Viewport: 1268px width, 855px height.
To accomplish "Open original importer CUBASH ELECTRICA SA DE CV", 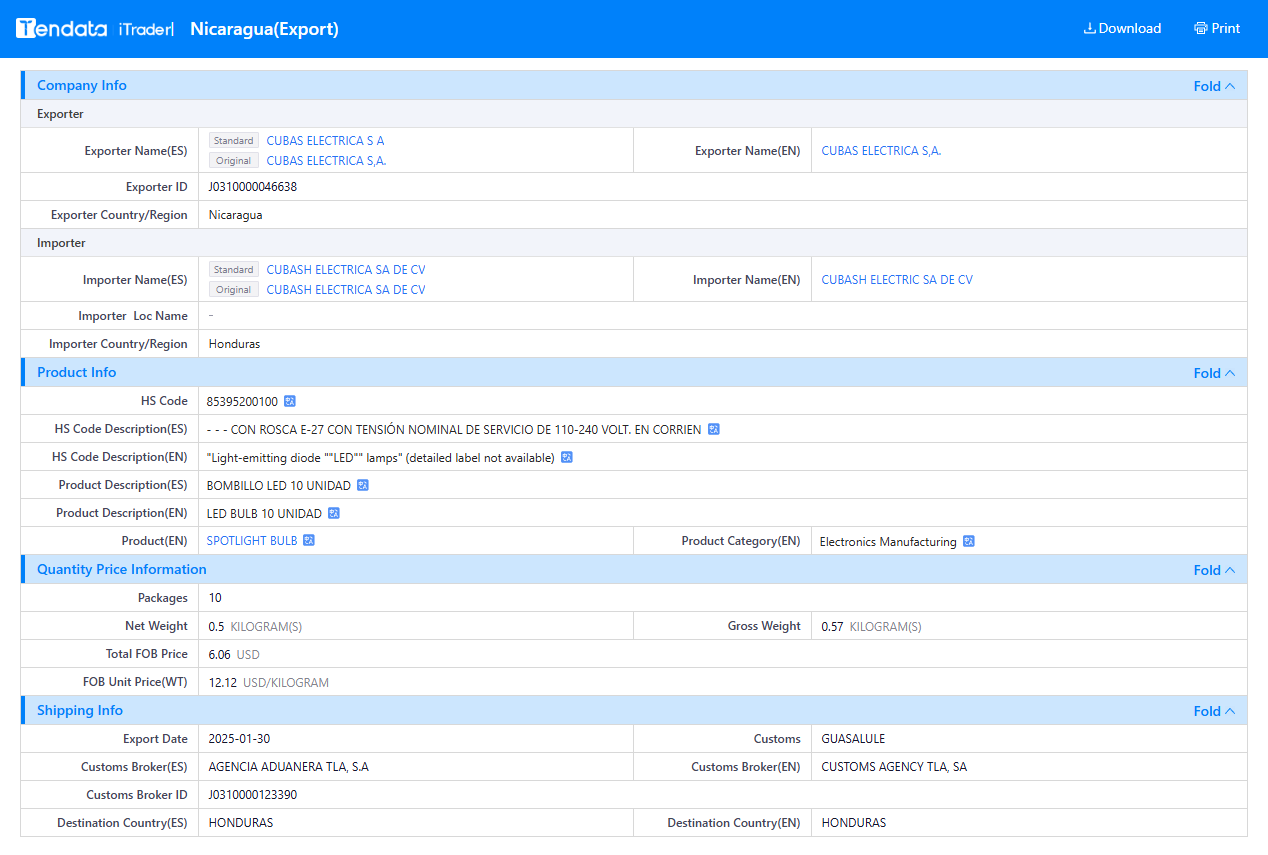I will coord(346,290).
